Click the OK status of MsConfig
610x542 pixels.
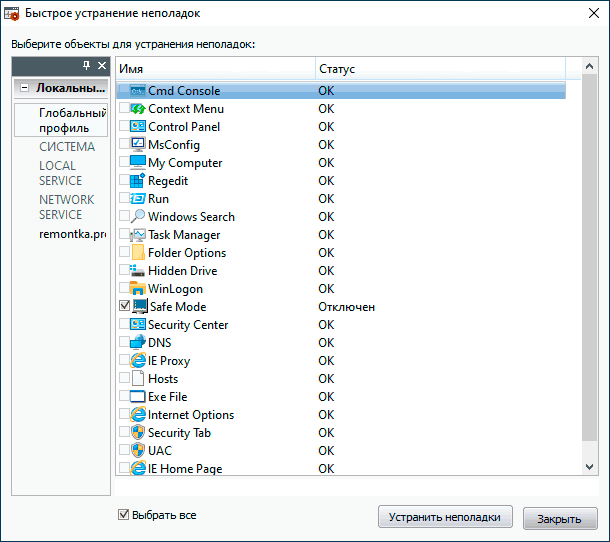(326, 145)
